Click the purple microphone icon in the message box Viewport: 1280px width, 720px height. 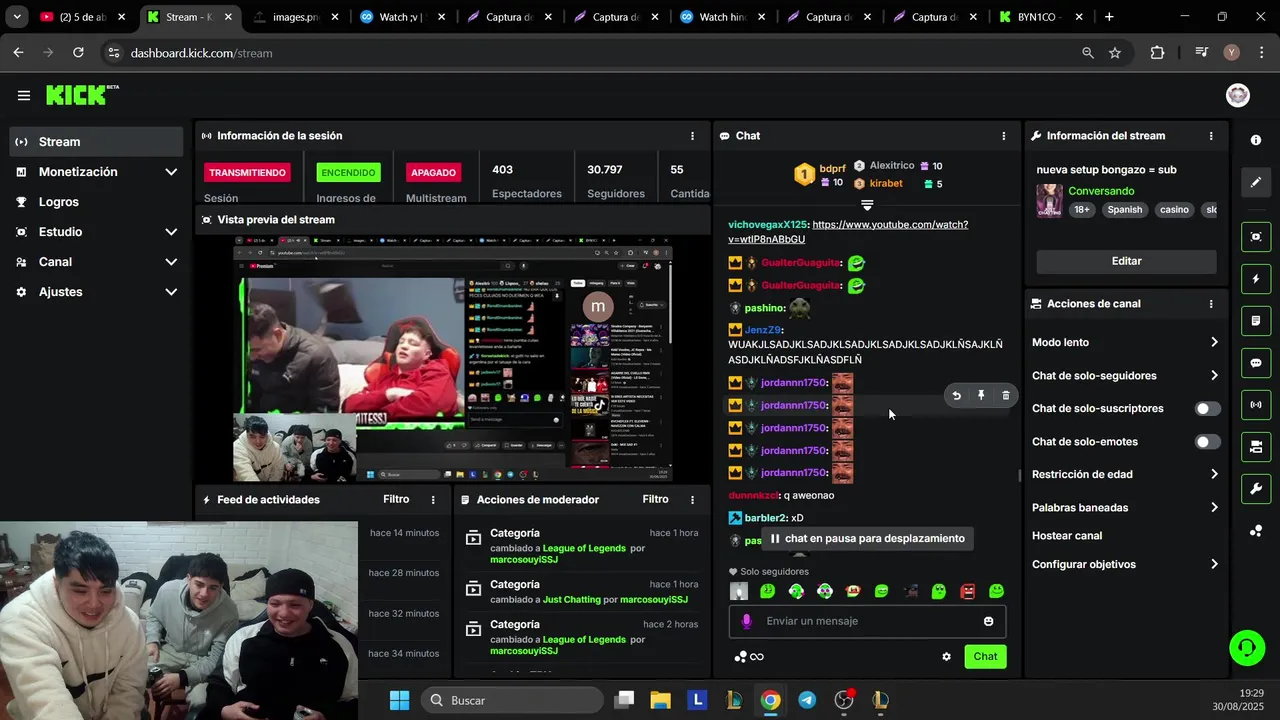coord(746,621)
